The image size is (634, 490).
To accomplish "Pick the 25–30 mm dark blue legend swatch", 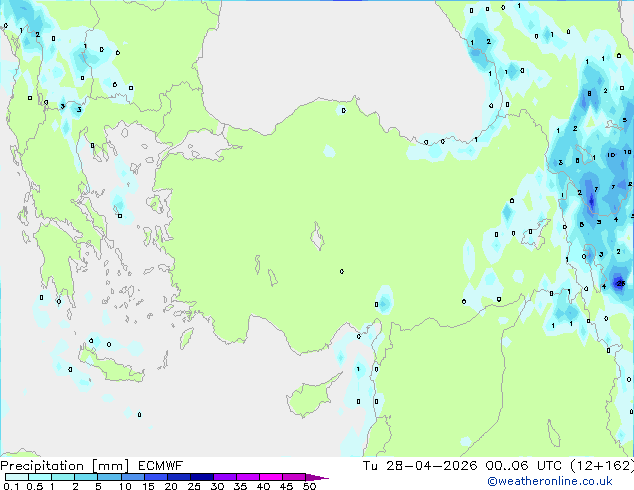I will tap(201, 477).
